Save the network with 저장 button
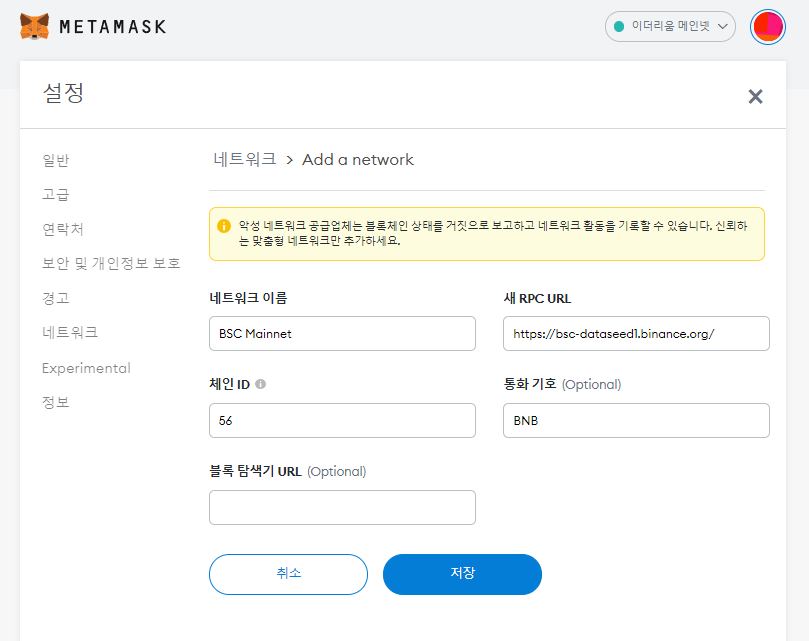 point(462,574)
